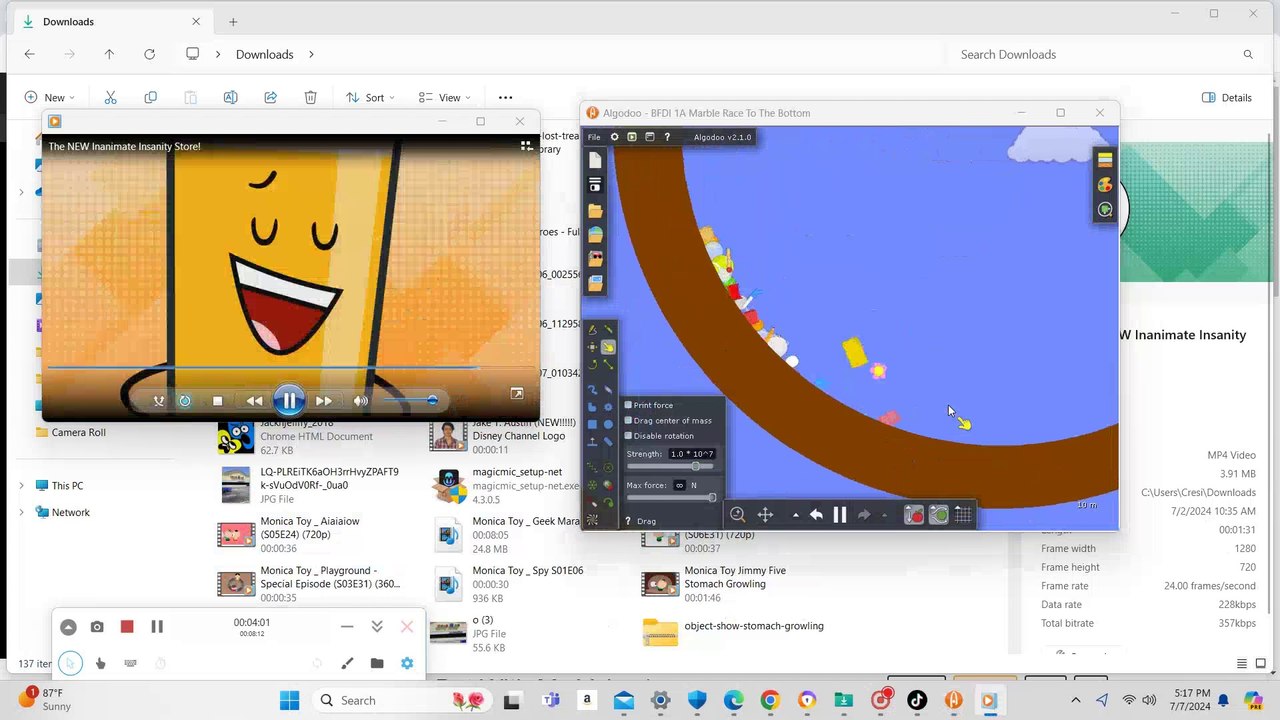This screenshot has height=720, width=1280.
Task: Toggle repeat in media player
Action: [185, 401]
